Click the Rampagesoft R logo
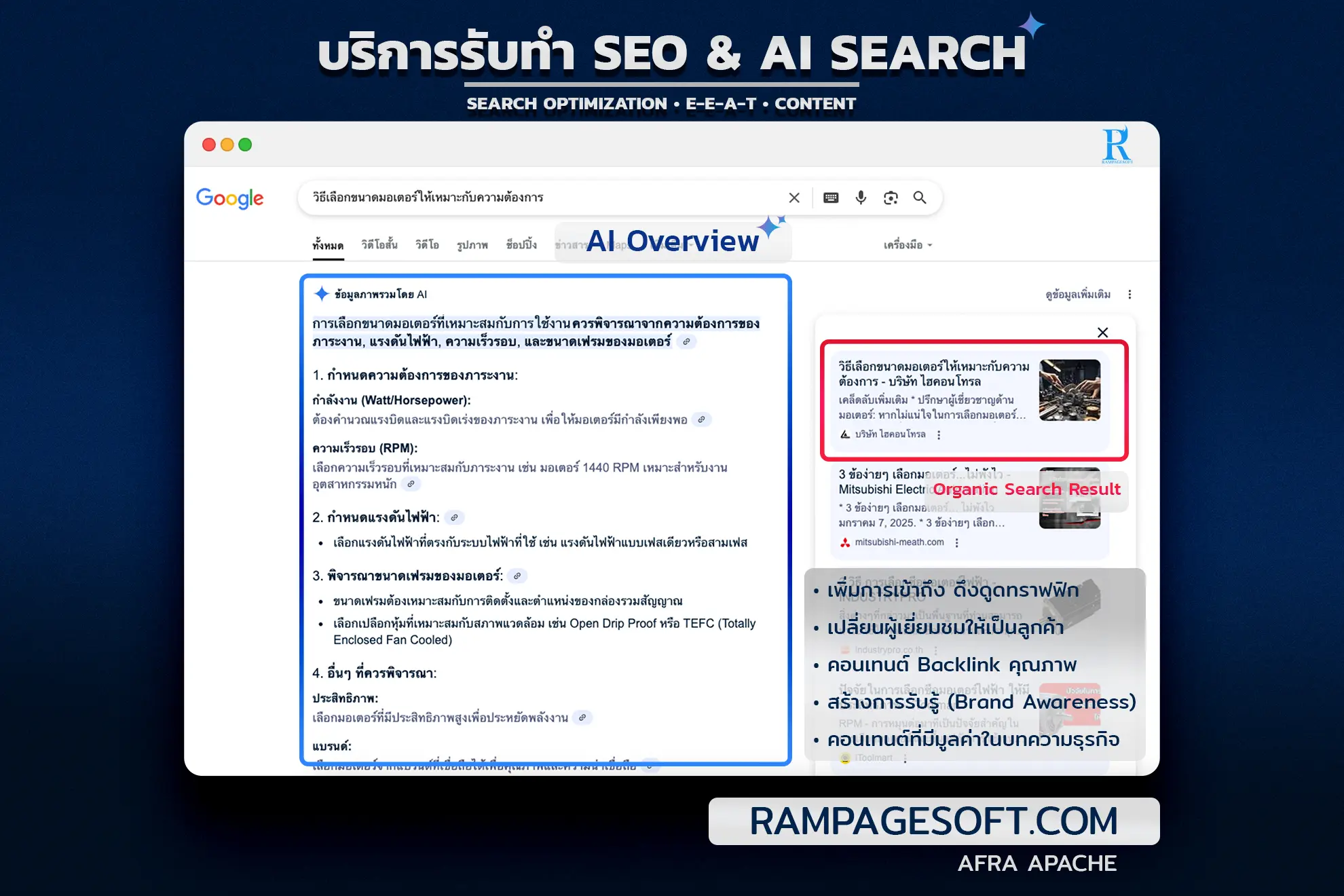 point(1117,145)
